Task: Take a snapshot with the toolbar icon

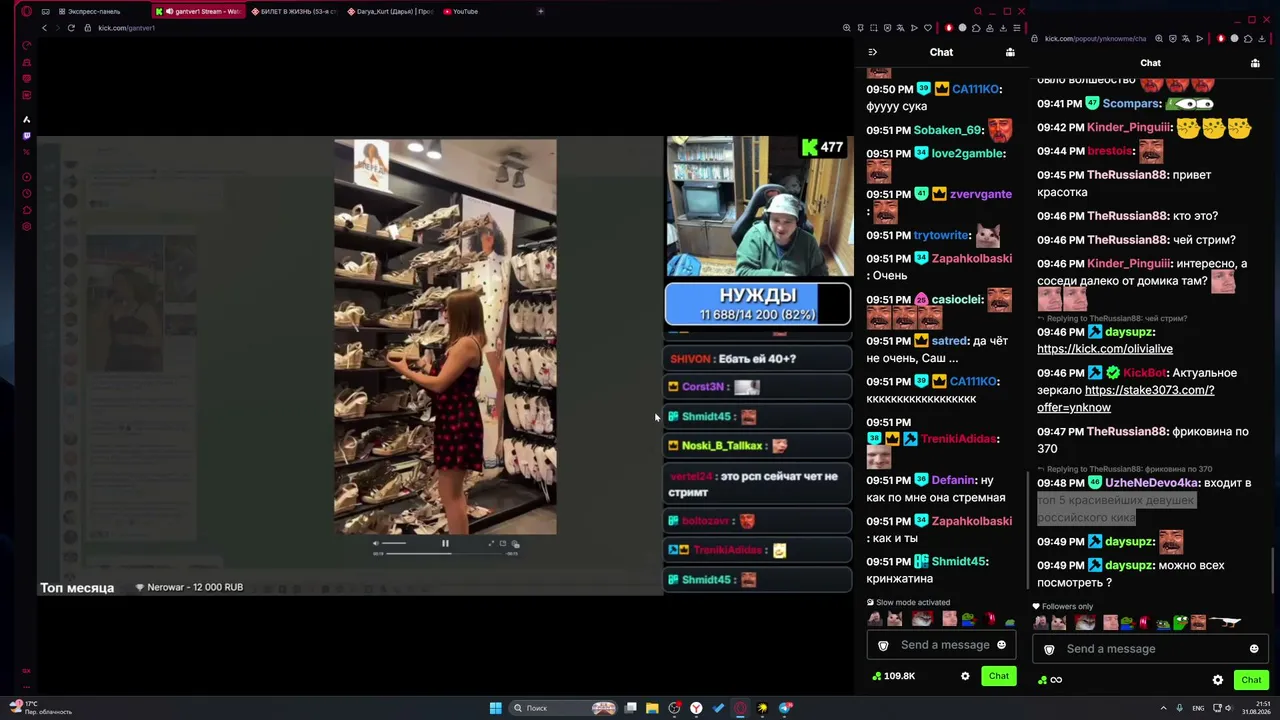Action: point(874,28)
